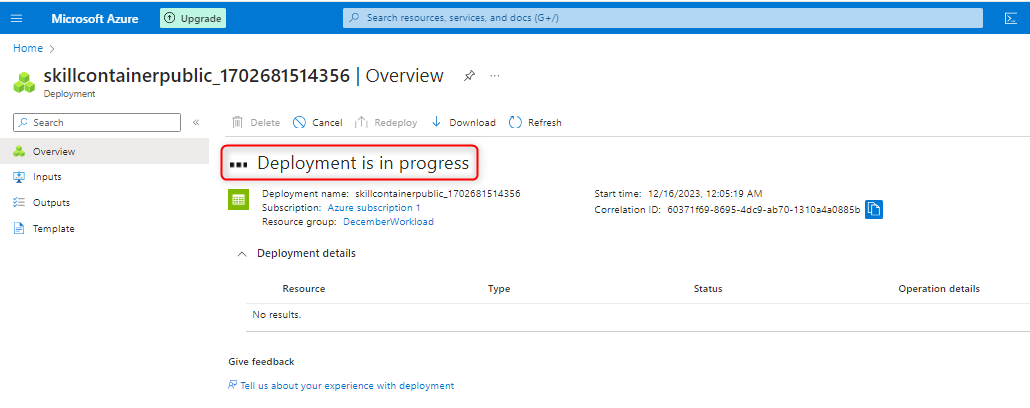Click the Deployment is in progress heading
The height and width of the screenshot is (408, 1030).
pyautogui.click(x=363, y=163)
